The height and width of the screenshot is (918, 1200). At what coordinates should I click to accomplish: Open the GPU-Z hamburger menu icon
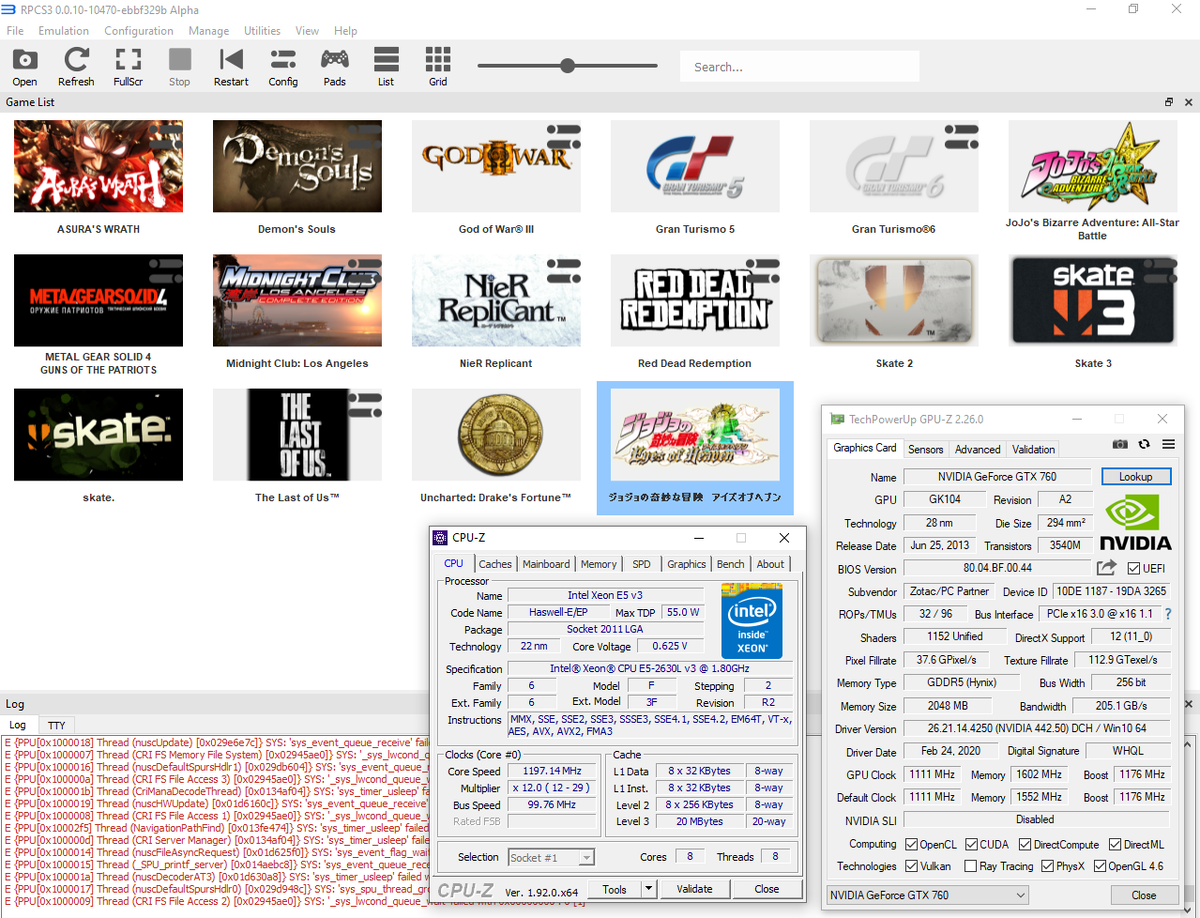click(1168, 444)
